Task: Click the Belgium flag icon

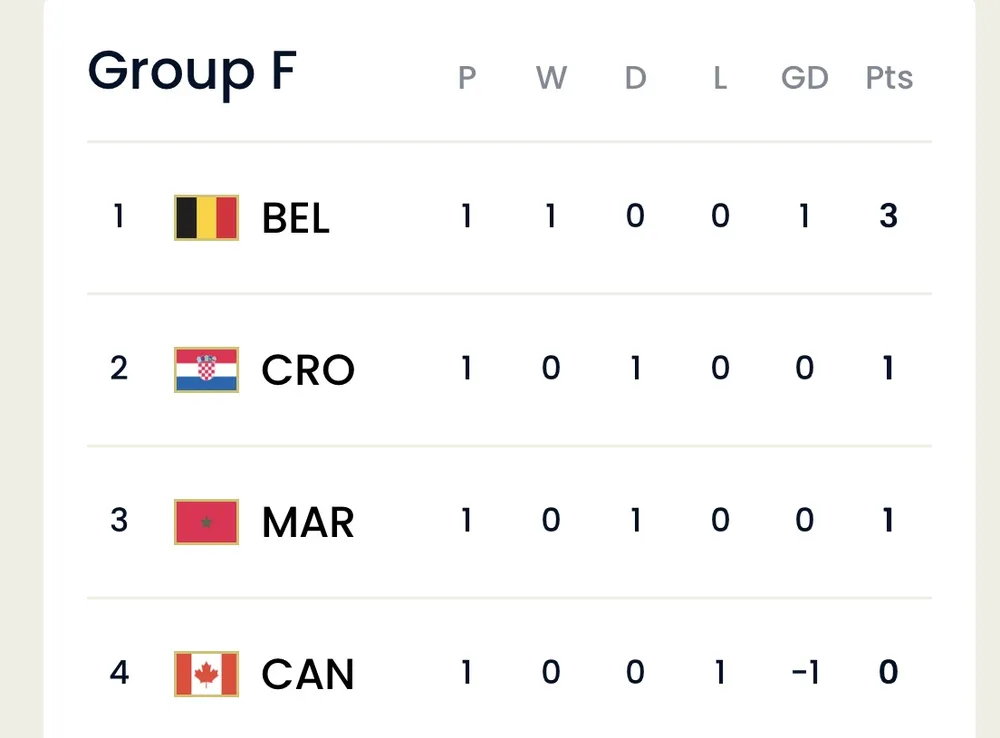Action: point(206,218)
